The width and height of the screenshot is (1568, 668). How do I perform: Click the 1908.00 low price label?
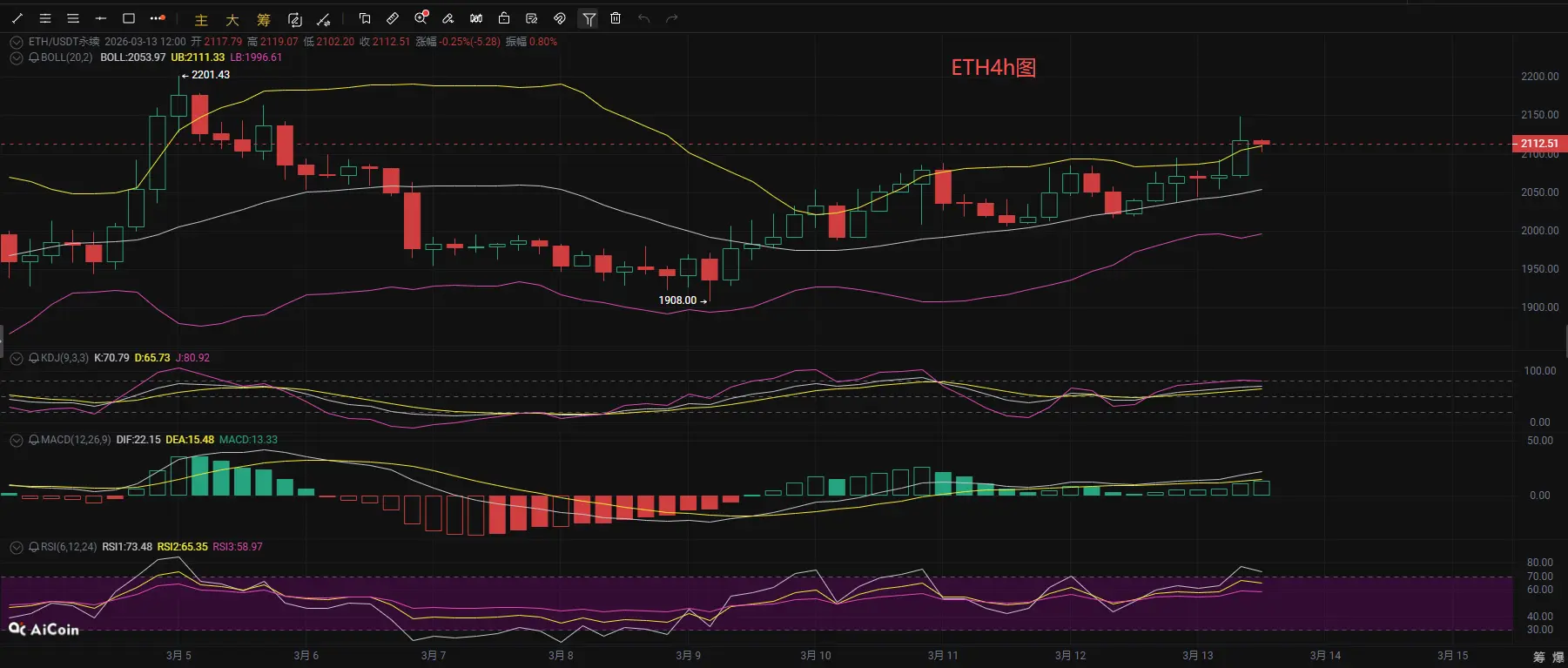[683, 300]
